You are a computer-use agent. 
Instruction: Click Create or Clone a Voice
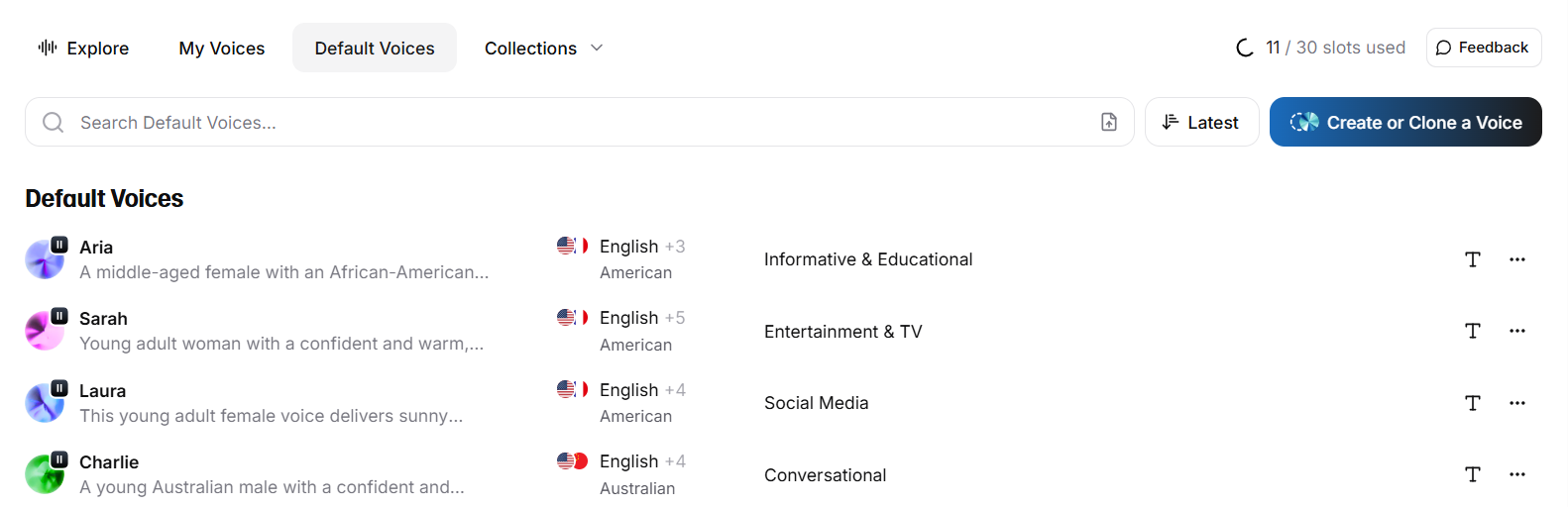[x=1404, y=122]
